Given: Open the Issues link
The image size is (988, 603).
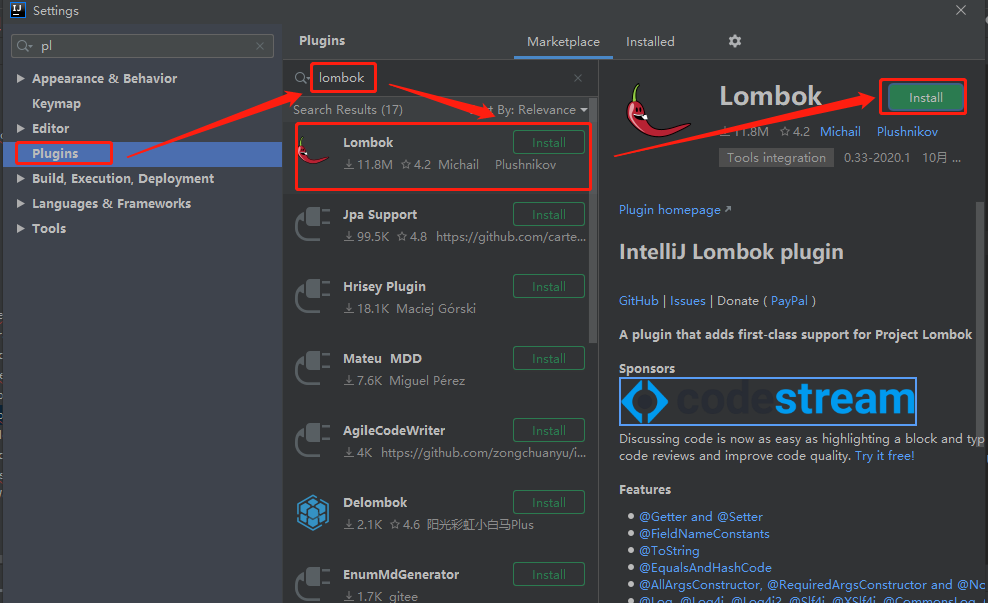Looking at the screenshot, I should coord(687,301).
